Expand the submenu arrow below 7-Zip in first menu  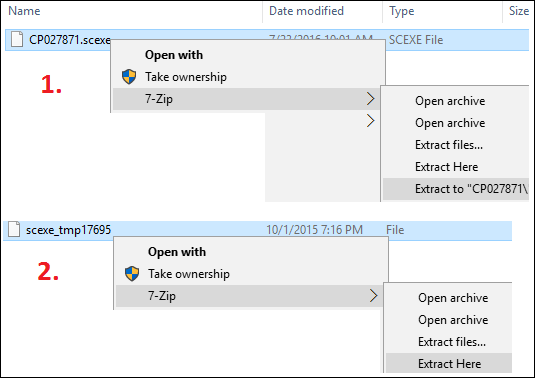pos(371,121)
